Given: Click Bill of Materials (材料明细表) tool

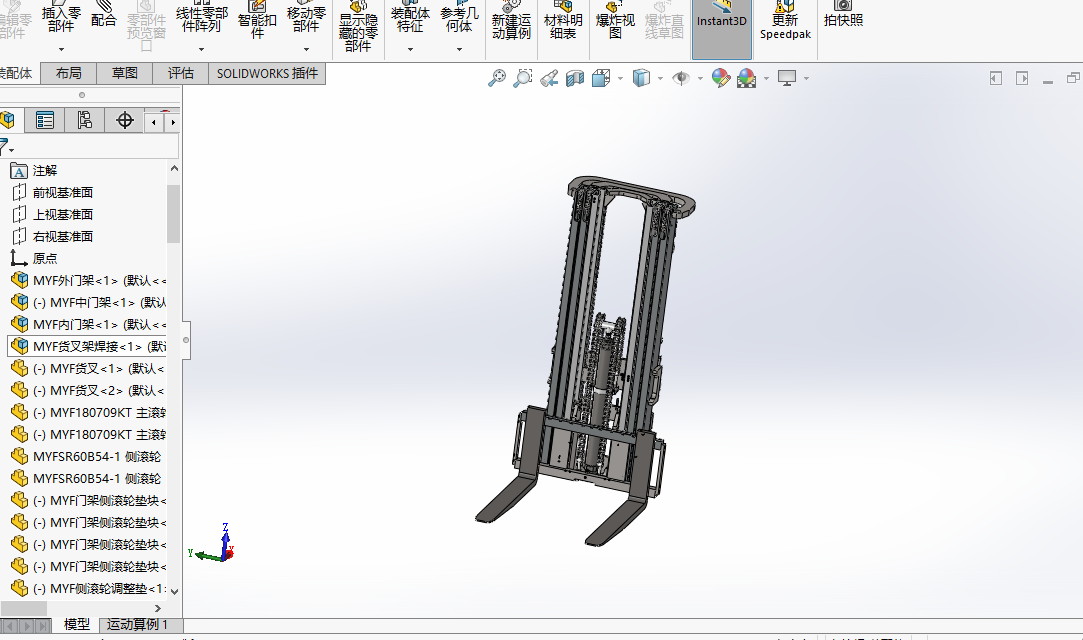Looking at the screenshot, I should pos(563,21).
